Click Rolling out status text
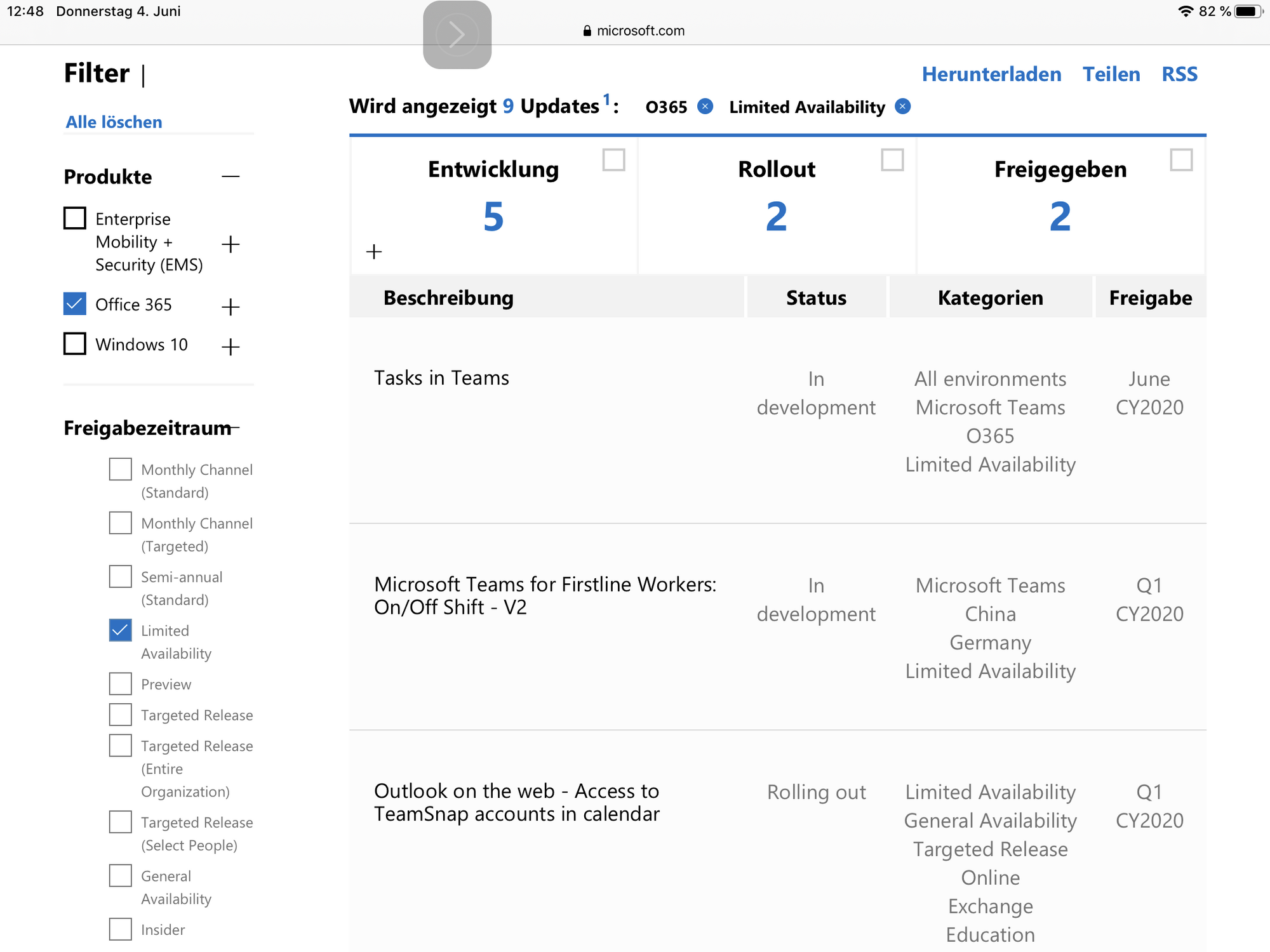 click(x=816, y=792)
